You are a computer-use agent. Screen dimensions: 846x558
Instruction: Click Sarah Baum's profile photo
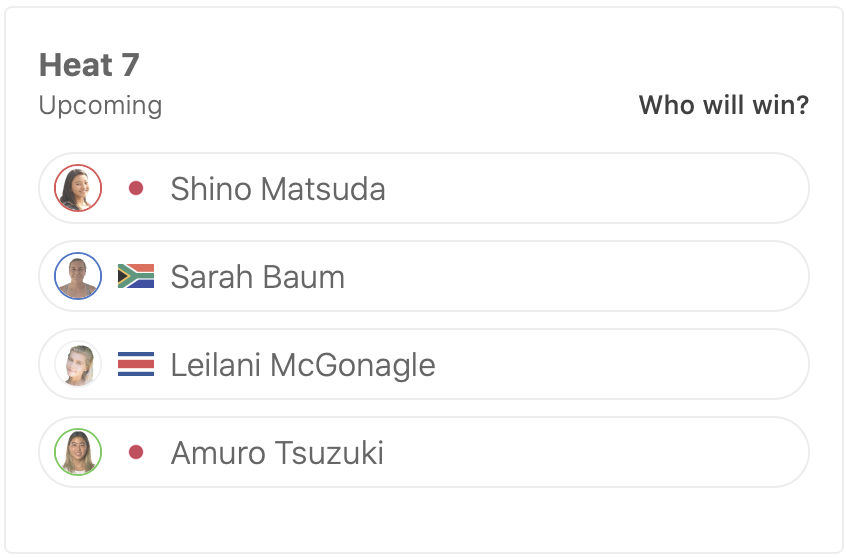coord(78,276)
